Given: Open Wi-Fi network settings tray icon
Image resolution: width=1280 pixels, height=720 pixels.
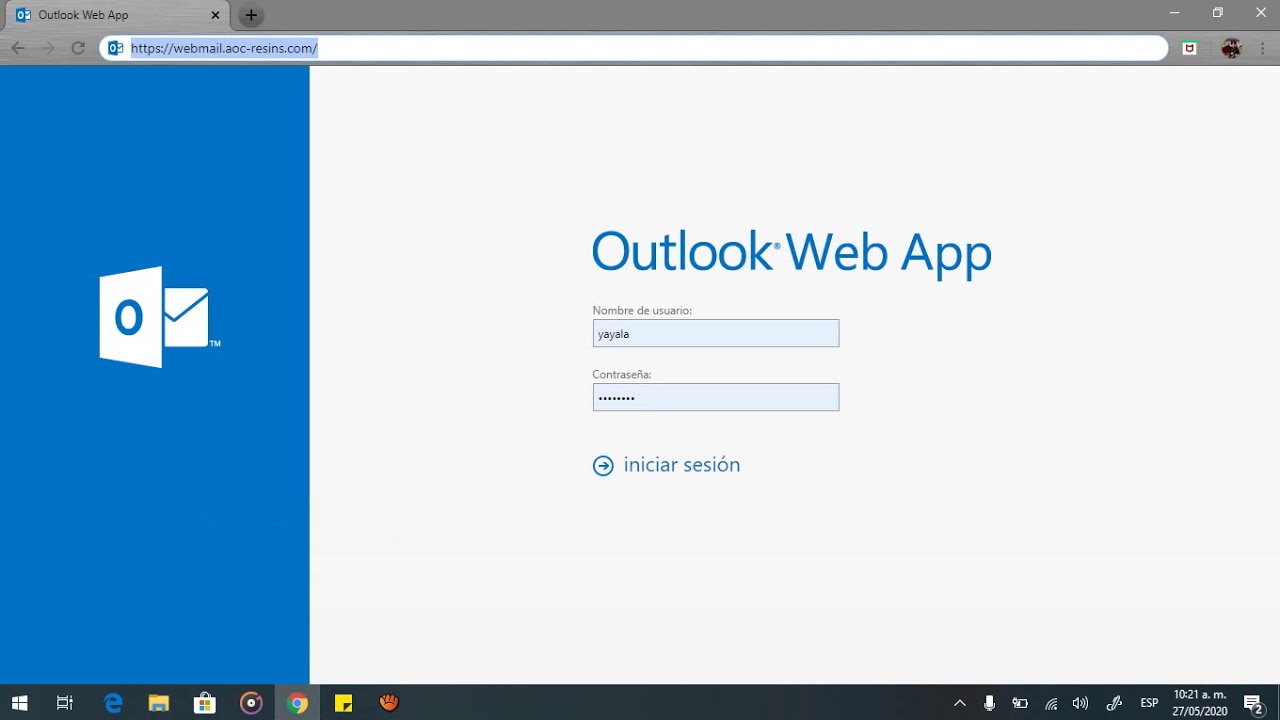Looking at the screenshot, I should (x=1051, y=703).
